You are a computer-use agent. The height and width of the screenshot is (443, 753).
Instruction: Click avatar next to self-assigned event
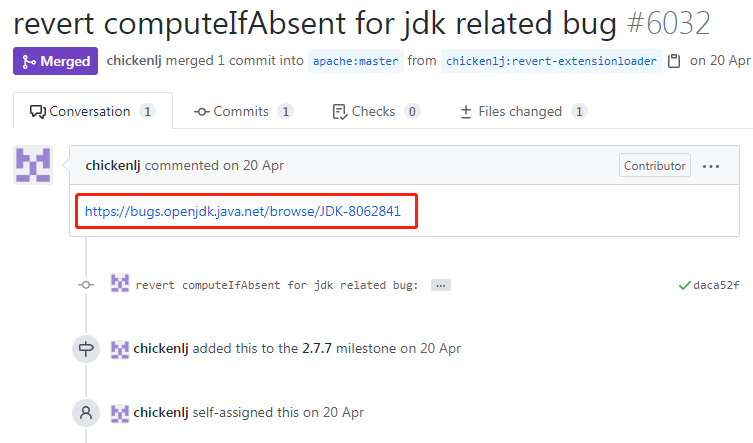pyautogui.click(x=120, y=413)
